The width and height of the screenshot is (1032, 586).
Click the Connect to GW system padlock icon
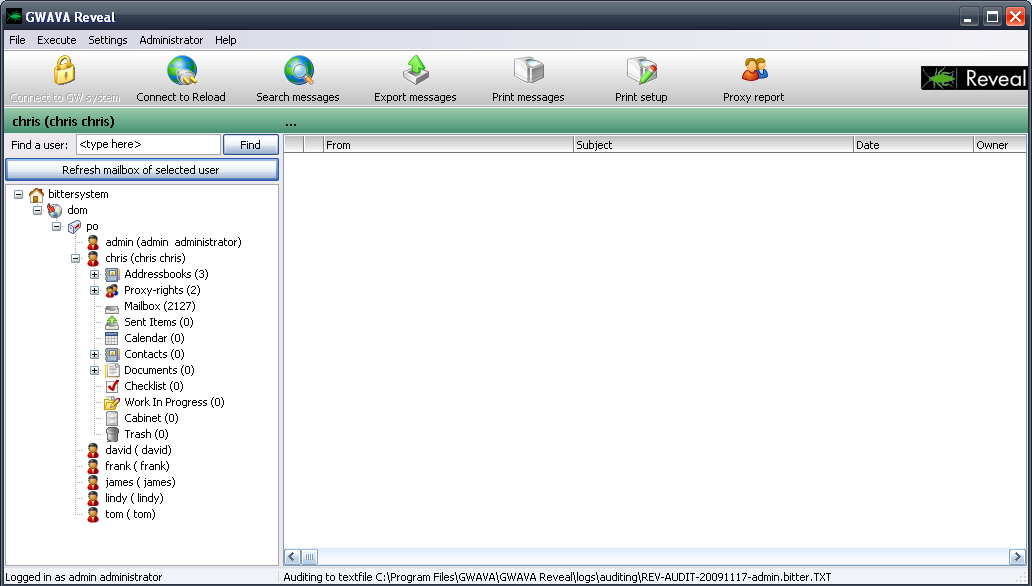[64, 70]
